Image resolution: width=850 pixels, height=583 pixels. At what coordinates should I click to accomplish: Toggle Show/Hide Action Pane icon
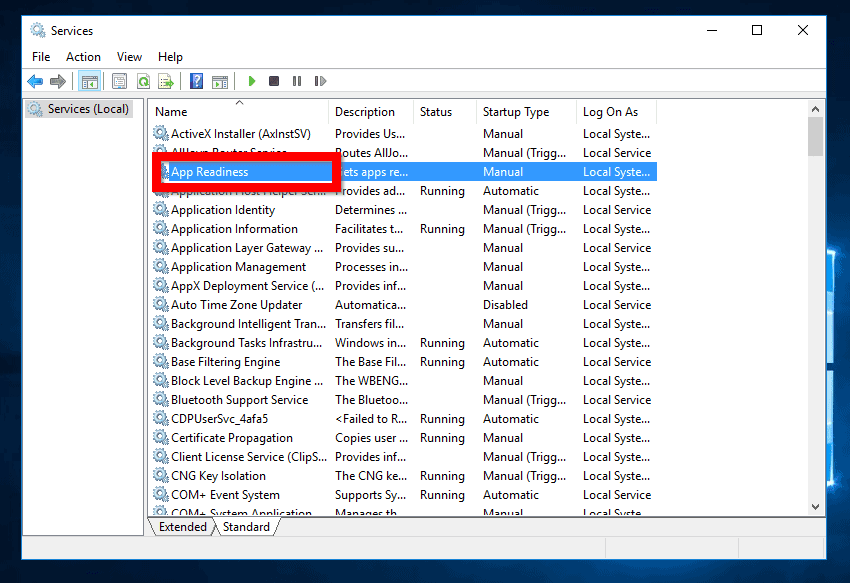click(220, 82)
